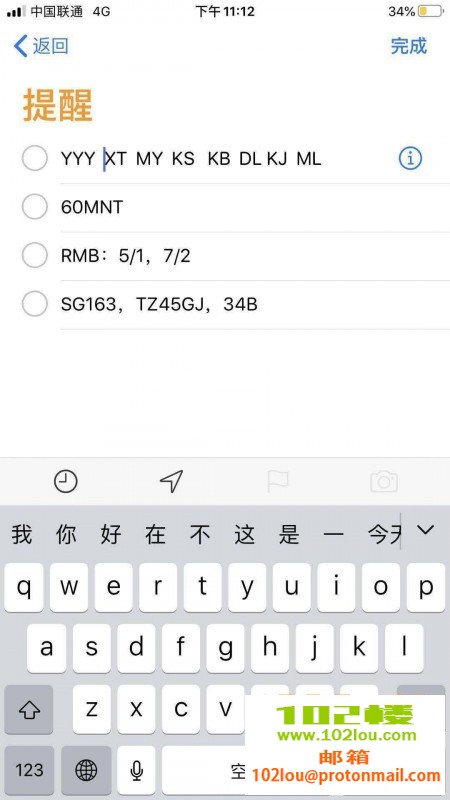Select the 你 word suggestion
Viewport: 450px width, 800px height.
[66, 535]
